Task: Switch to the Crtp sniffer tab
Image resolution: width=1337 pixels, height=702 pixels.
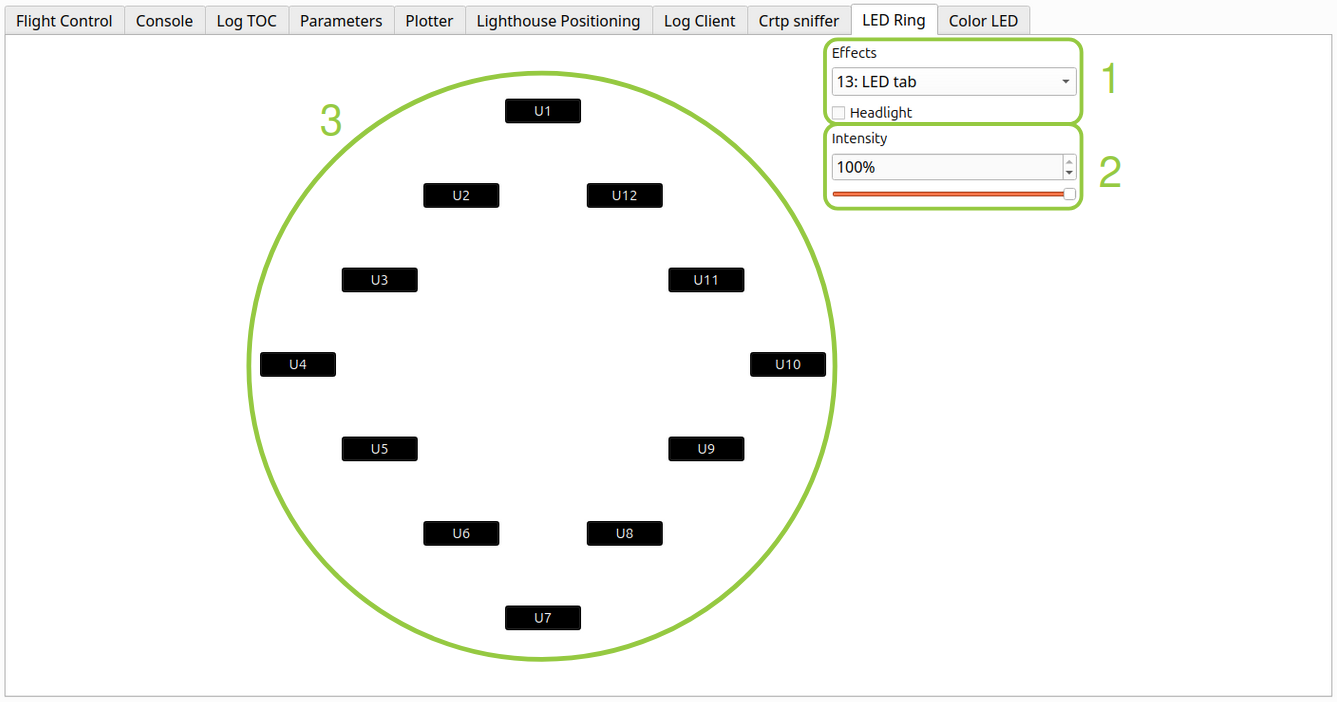Action: (798, 21)
